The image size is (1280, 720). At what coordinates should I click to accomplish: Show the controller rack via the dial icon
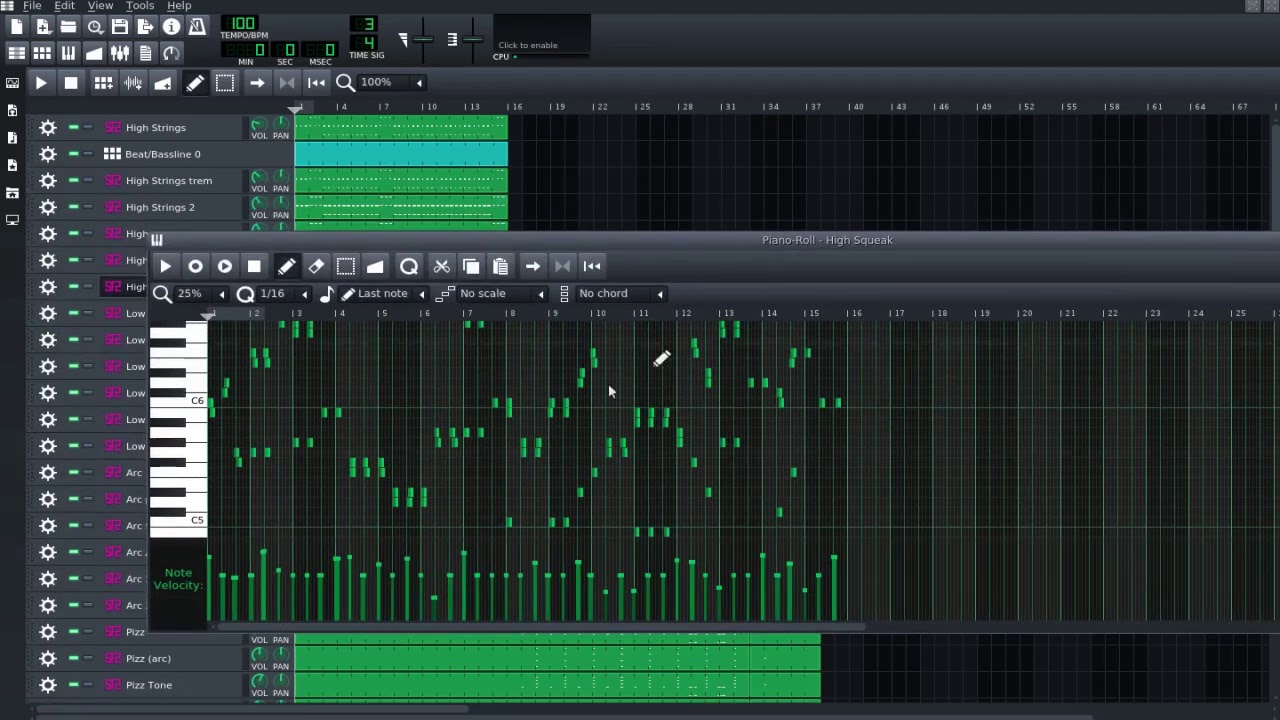(171, 53)
